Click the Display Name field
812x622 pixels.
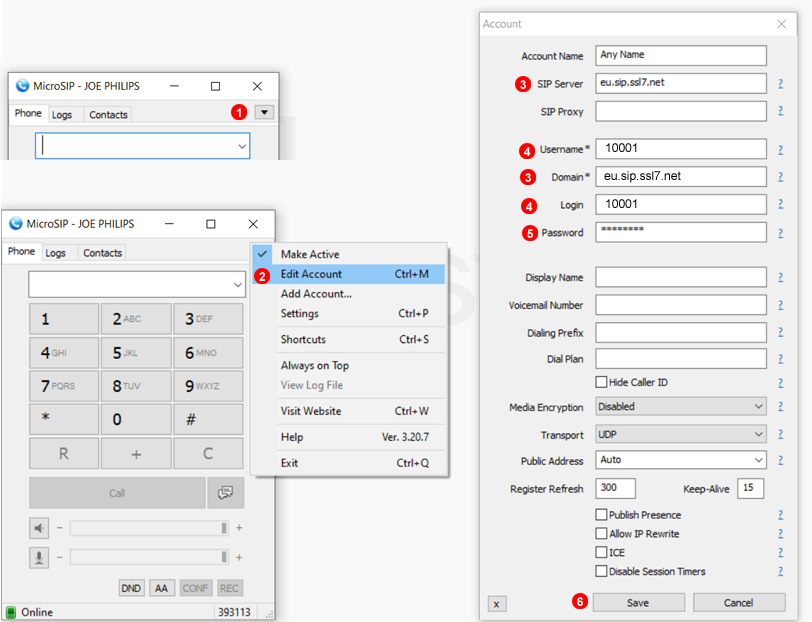pyautogui.click(x=681, y=277)
